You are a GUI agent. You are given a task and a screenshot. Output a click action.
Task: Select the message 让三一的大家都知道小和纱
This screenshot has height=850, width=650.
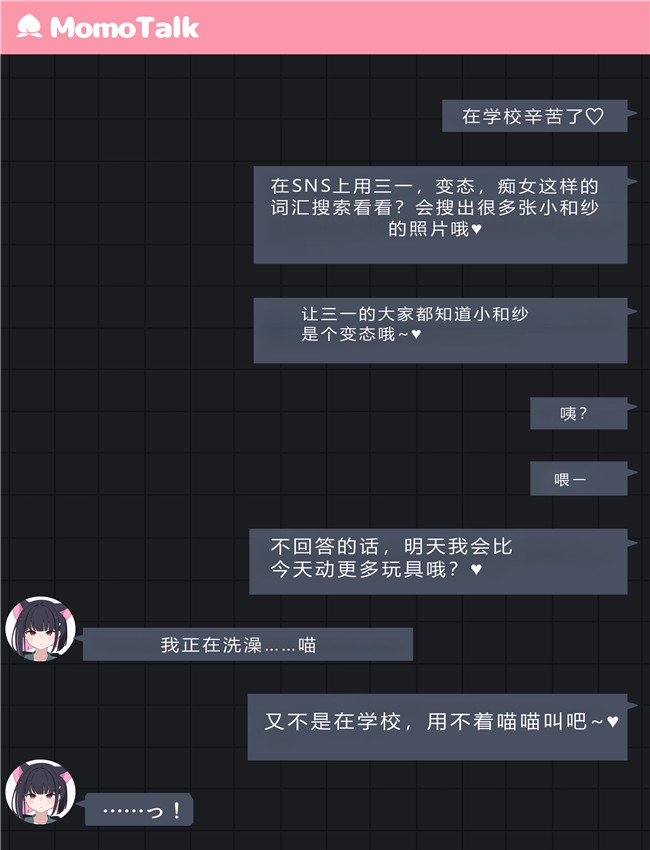[440, 331]
